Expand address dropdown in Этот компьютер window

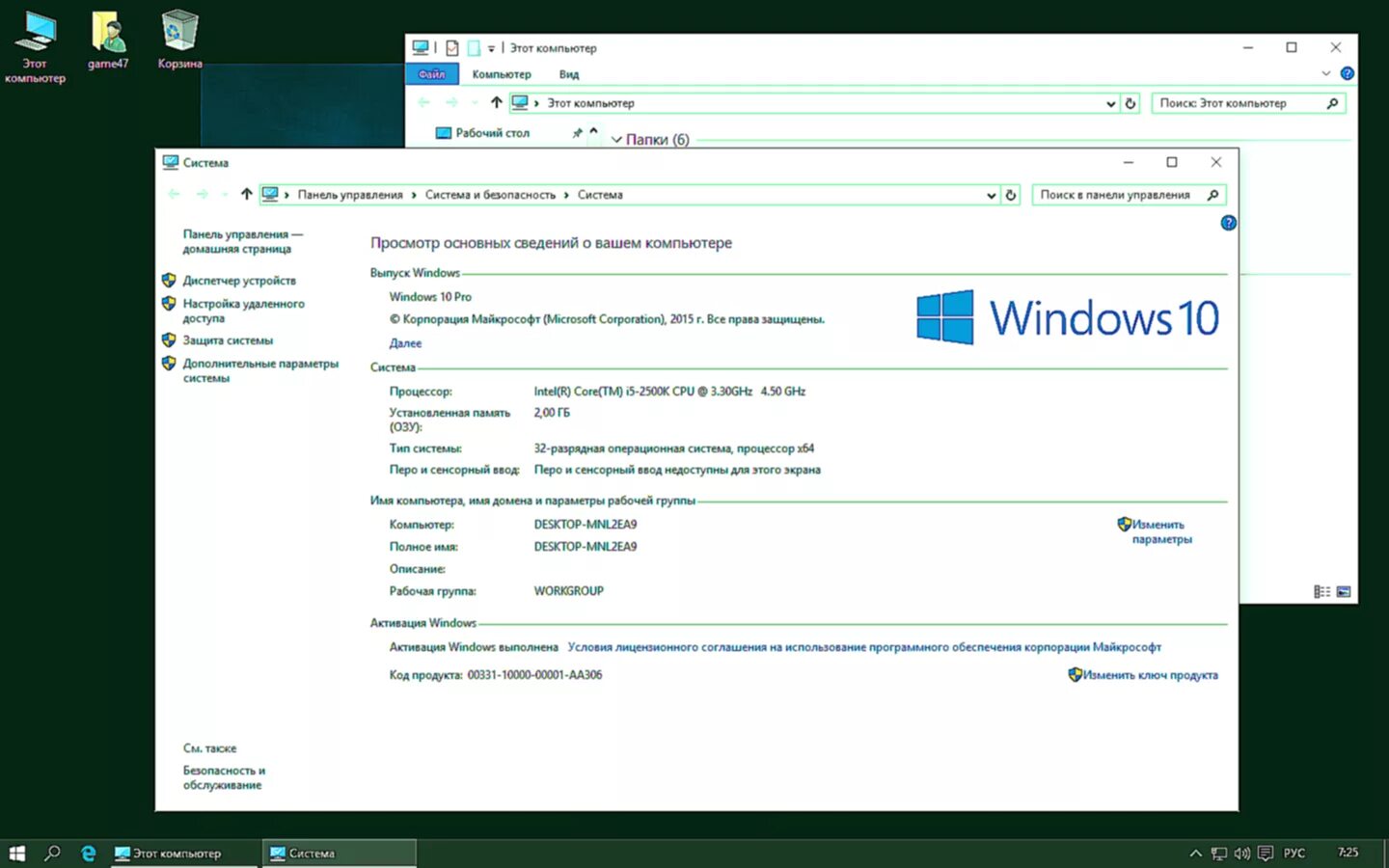tap(1110, 103)
